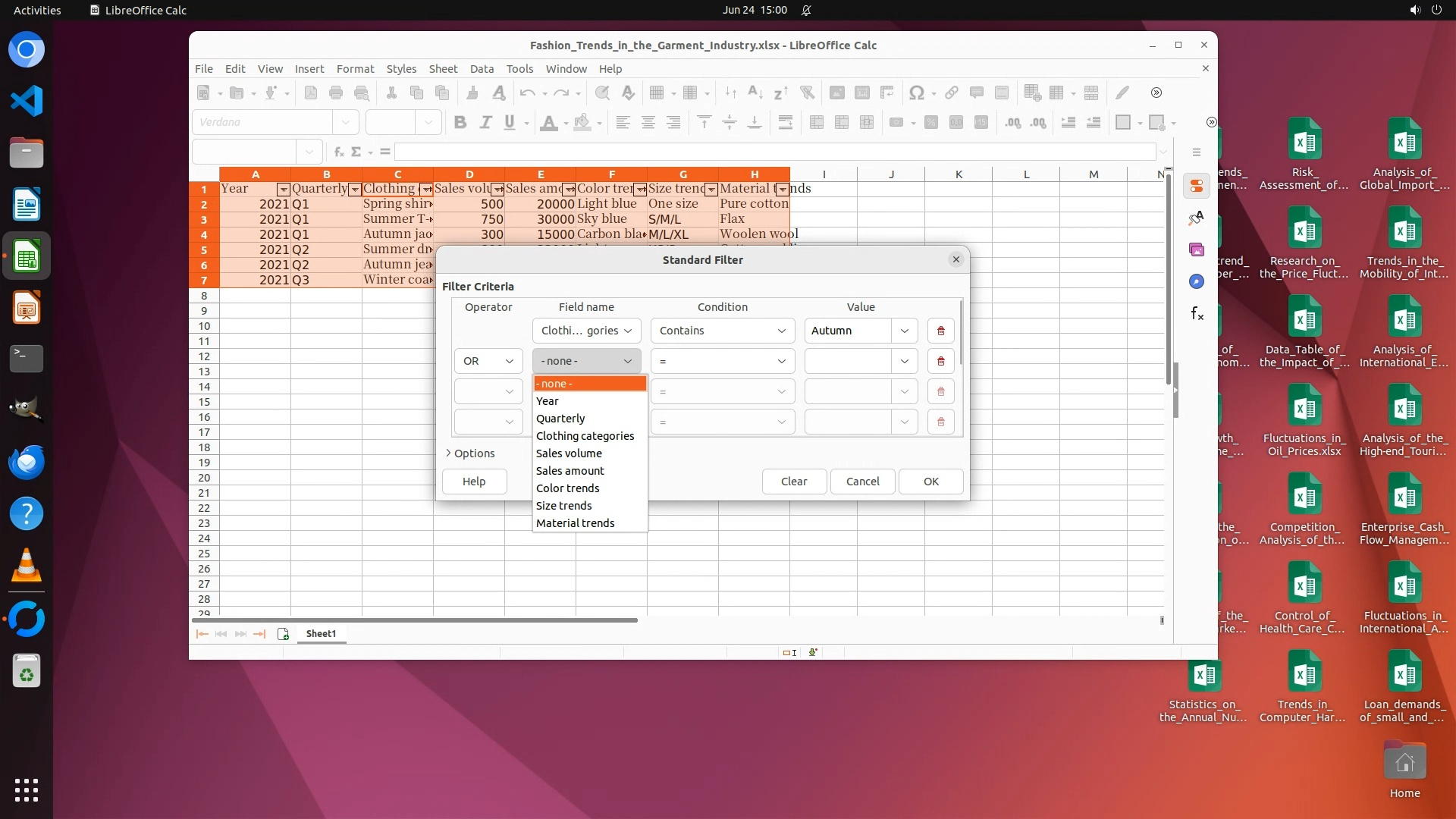The width and height of the screenshot is (1456, 819).
Task: Open sidebar Properties panel icon
Action: [x=1197, y=186]
